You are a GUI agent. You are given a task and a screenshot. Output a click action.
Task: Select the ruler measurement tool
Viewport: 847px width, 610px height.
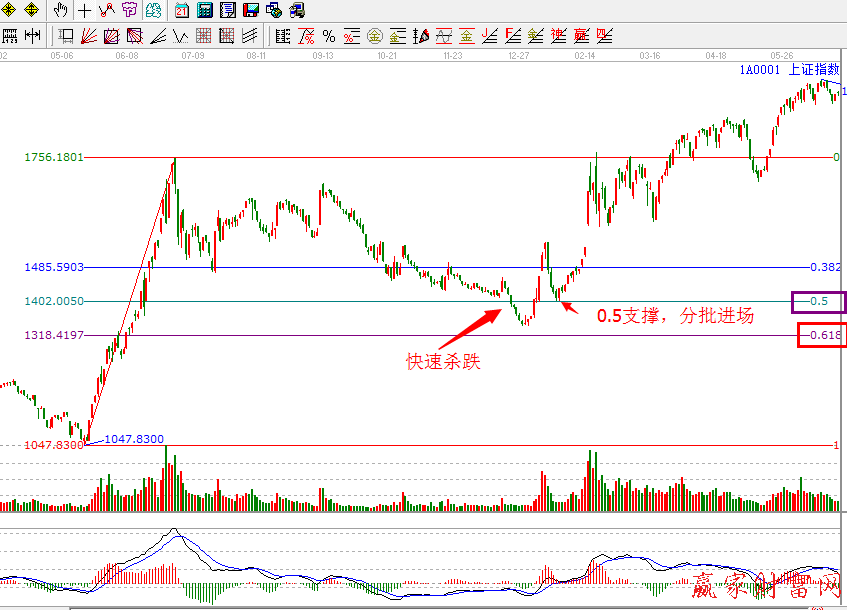(x=10, y=36)
